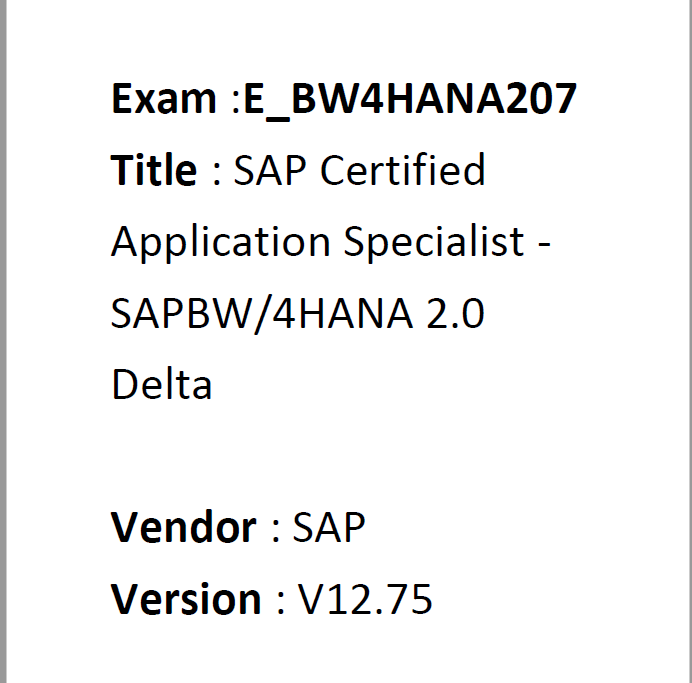Click the vendor value 'SAP'

(329, 527)
